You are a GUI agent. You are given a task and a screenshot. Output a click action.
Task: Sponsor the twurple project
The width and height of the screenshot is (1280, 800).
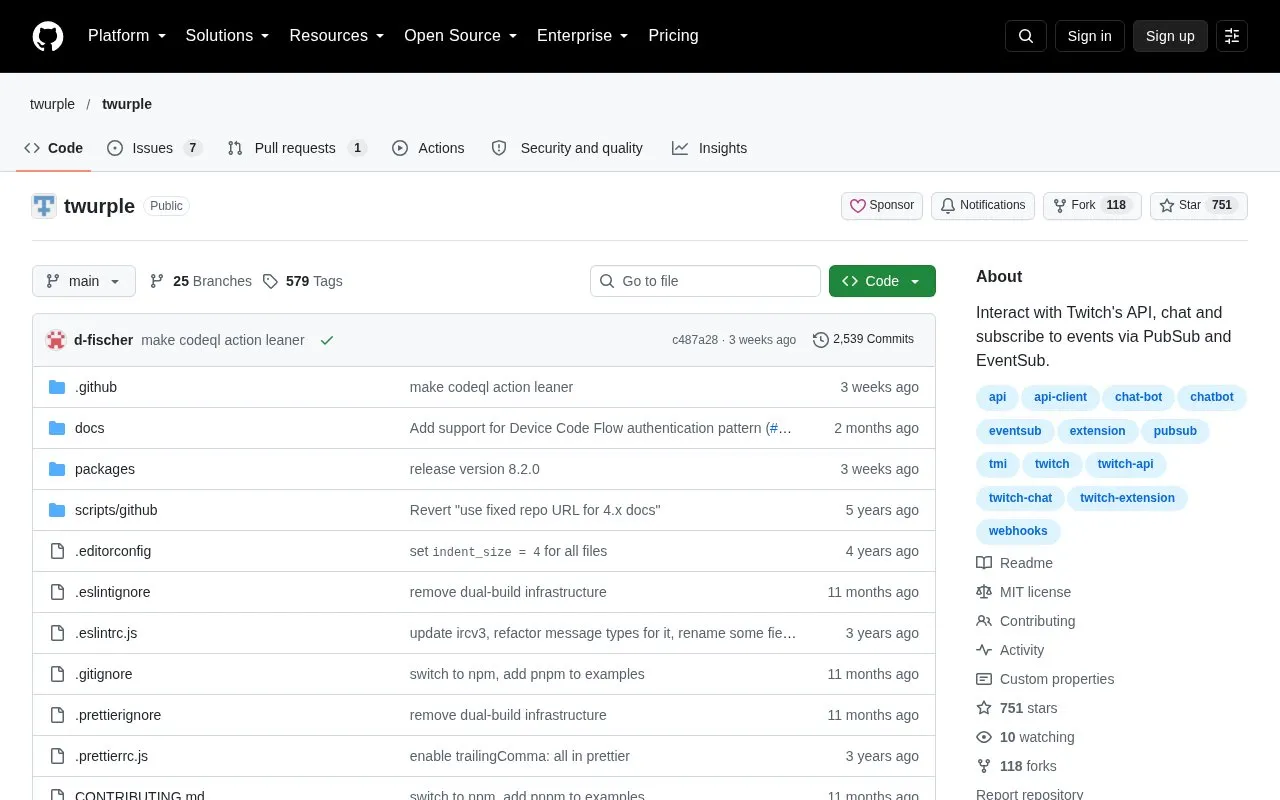[882, 206]
